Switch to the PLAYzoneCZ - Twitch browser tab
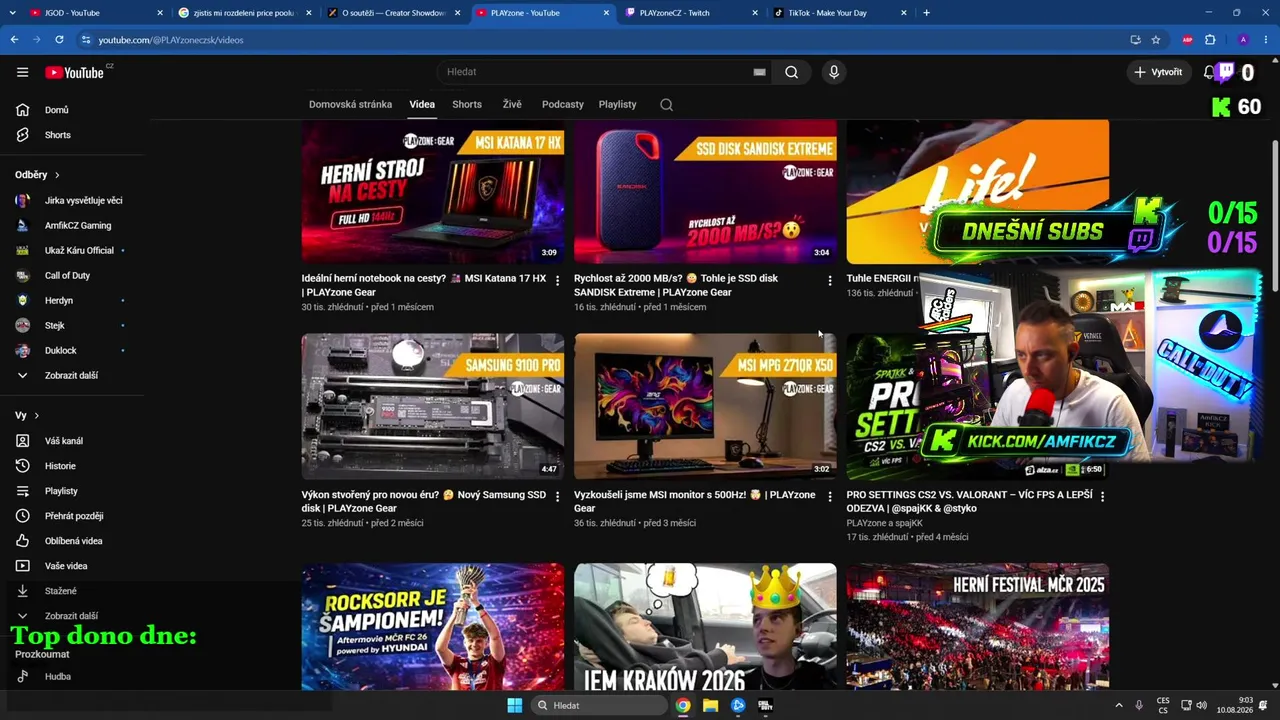The height and width of the screenshot is (720, 1280). (692, 13)
